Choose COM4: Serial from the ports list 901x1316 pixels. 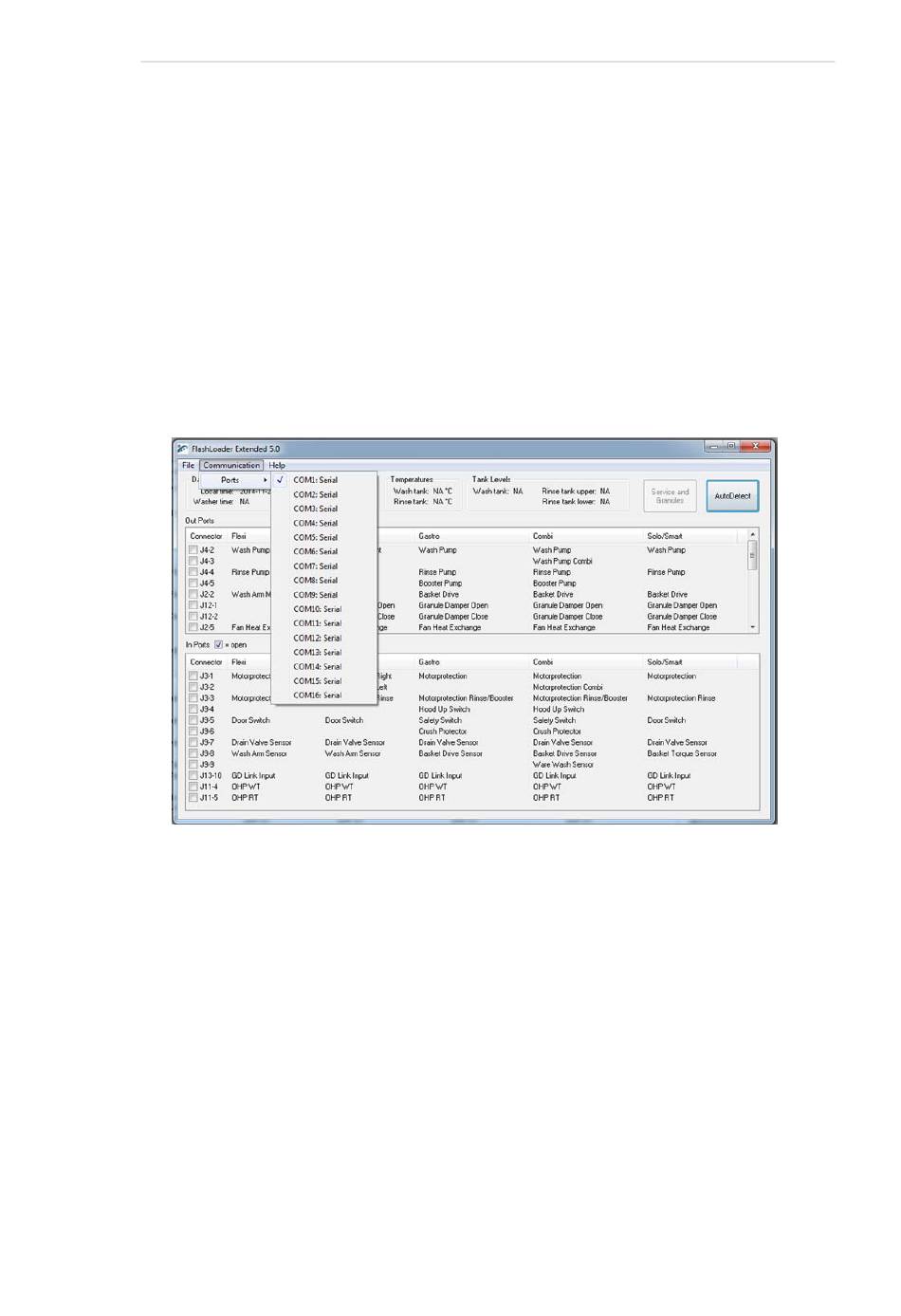click(x=324, y=523)
